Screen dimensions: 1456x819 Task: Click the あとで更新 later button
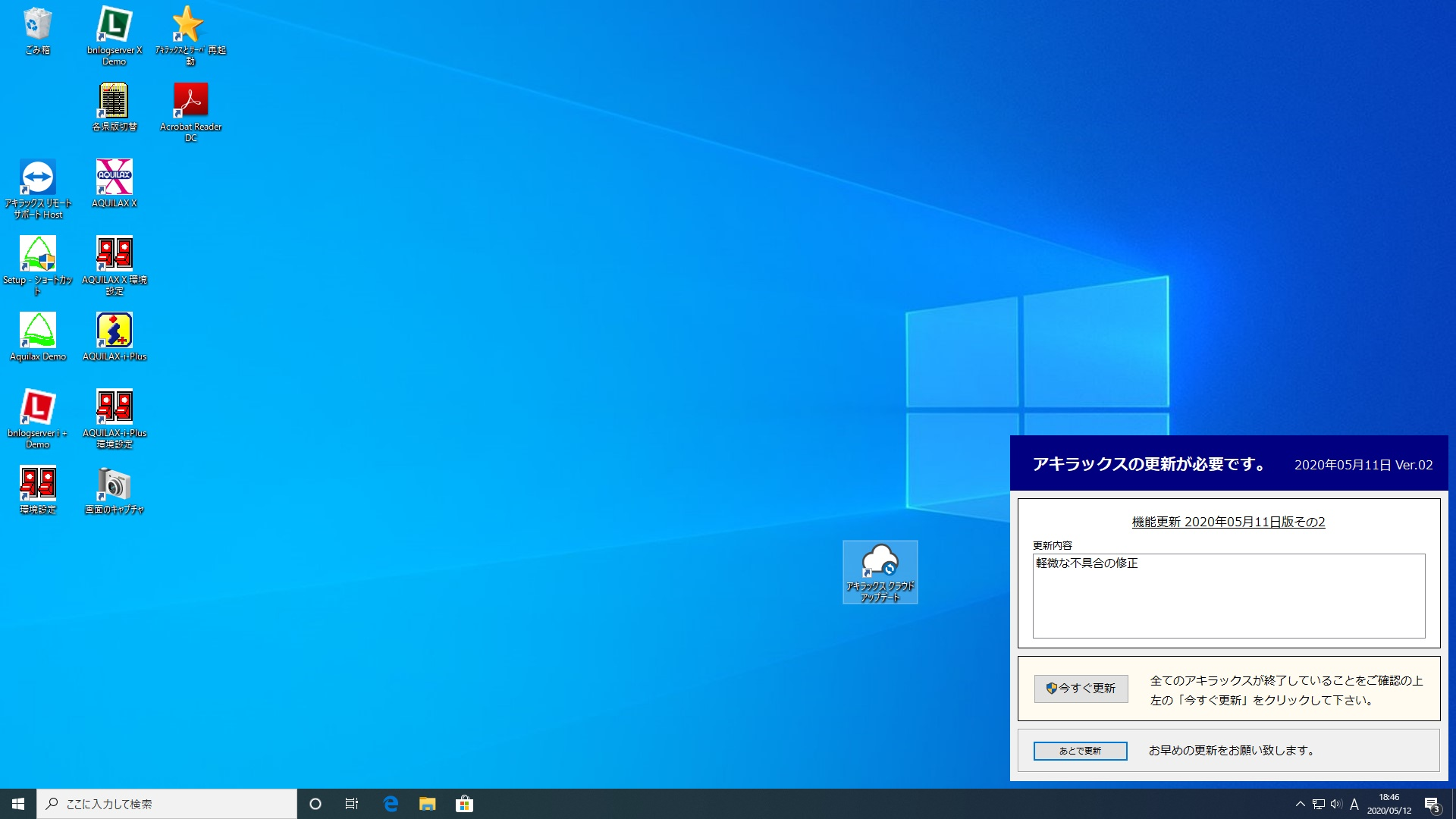[1080, 751]
